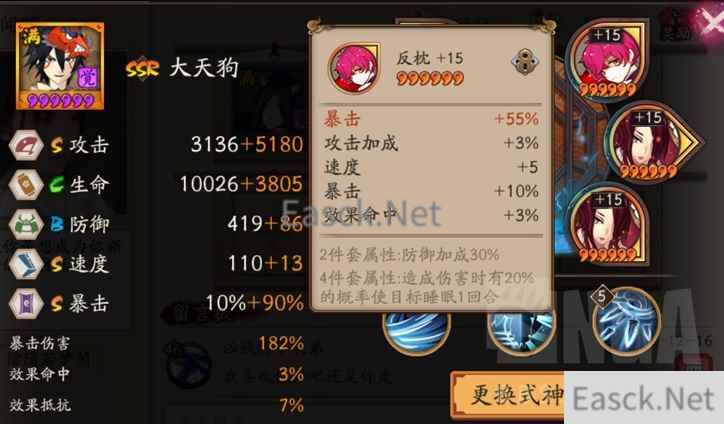Tap the 生命 health attribute icon
The width and height of the screenshot is (724, 424).
(27, 185)
